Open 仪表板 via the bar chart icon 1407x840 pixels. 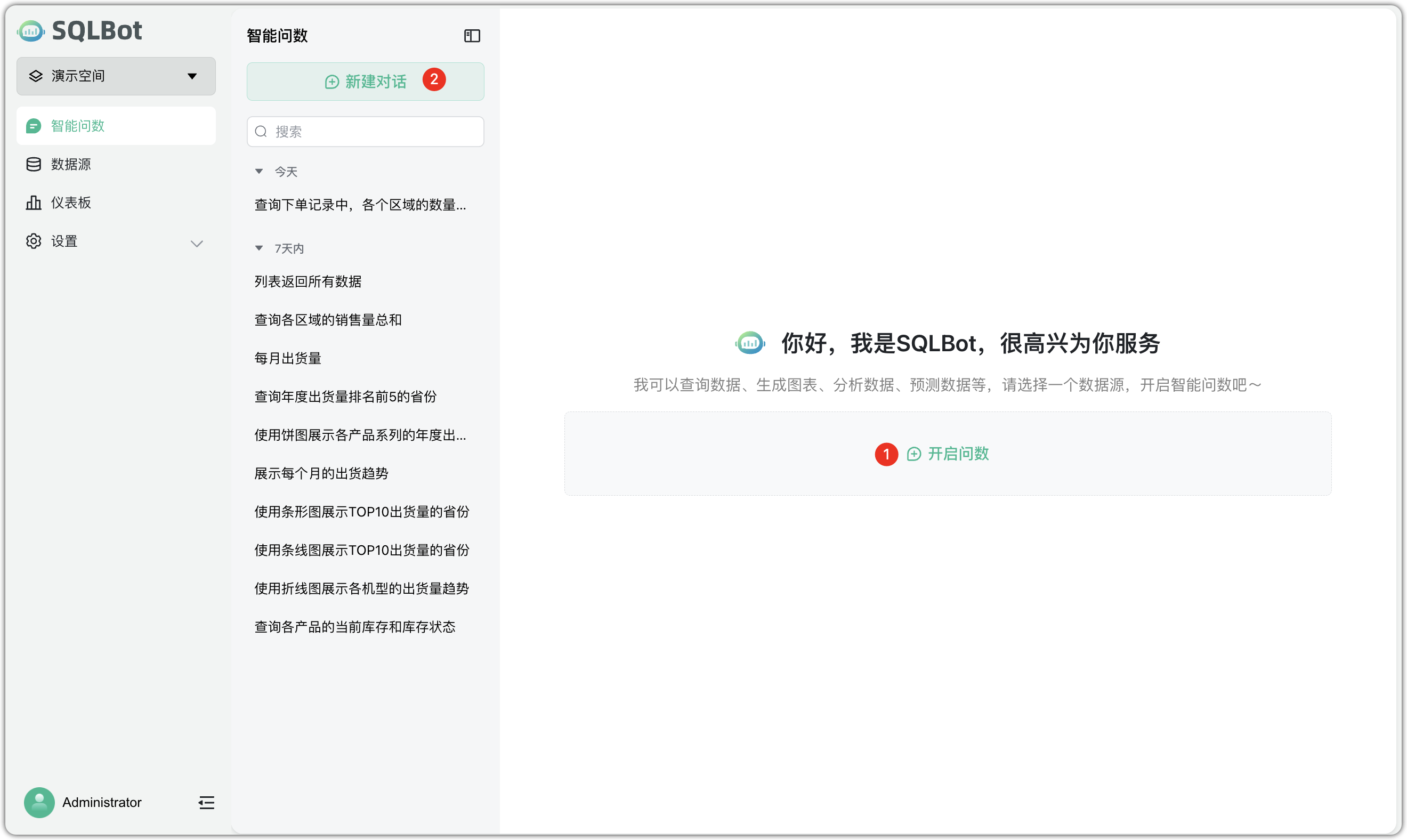pyautogui.click(x=34, y=202)
